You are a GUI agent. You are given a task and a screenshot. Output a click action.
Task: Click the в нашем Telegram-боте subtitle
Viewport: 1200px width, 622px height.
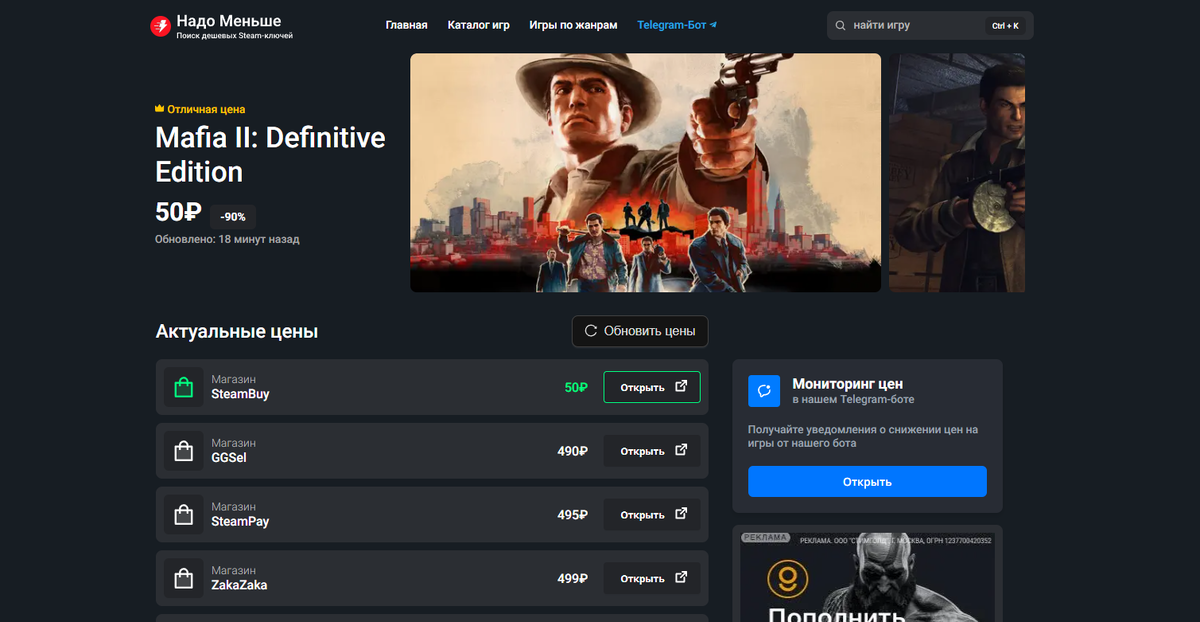tap(853, 399)
